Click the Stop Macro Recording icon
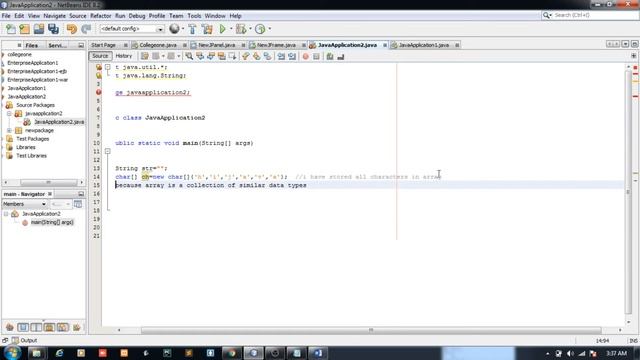 (x=316, y=57)
